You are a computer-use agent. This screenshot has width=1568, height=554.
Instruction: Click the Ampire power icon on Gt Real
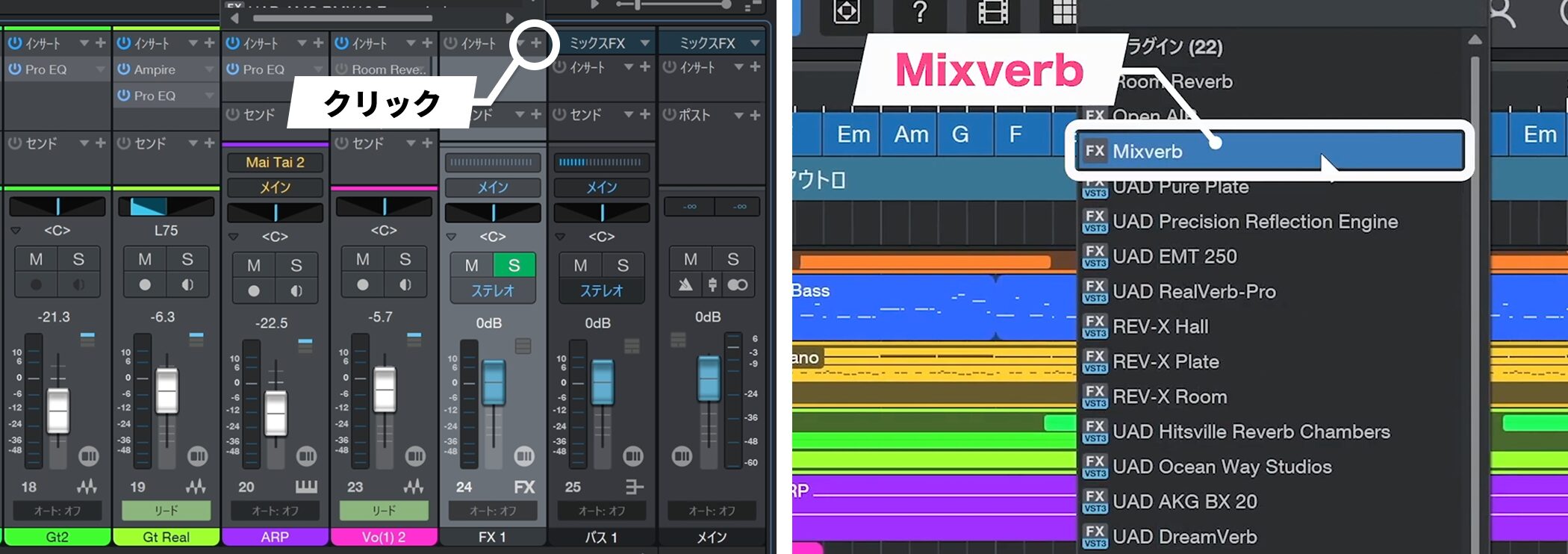(124, 69)
